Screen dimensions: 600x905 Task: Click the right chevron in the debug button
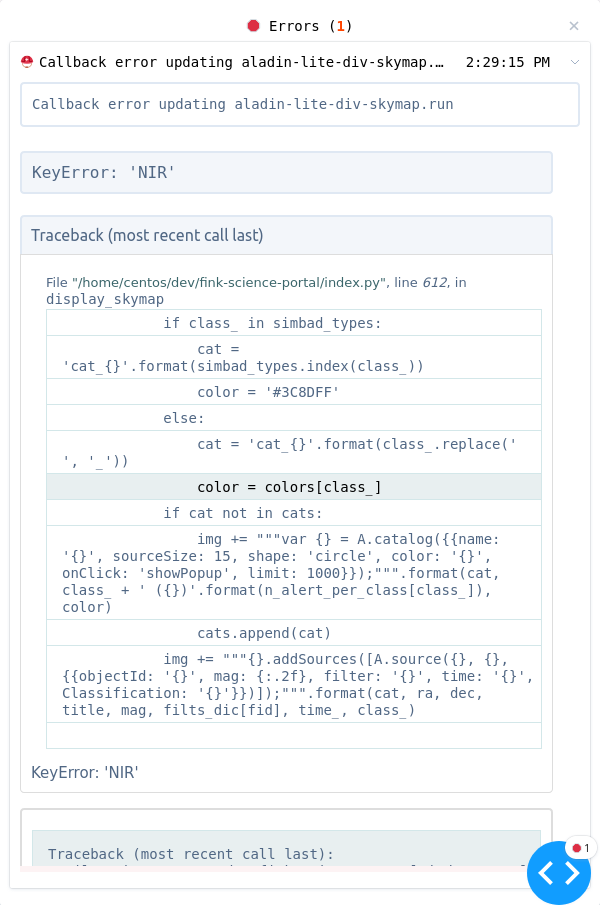[x=570, y=873]
